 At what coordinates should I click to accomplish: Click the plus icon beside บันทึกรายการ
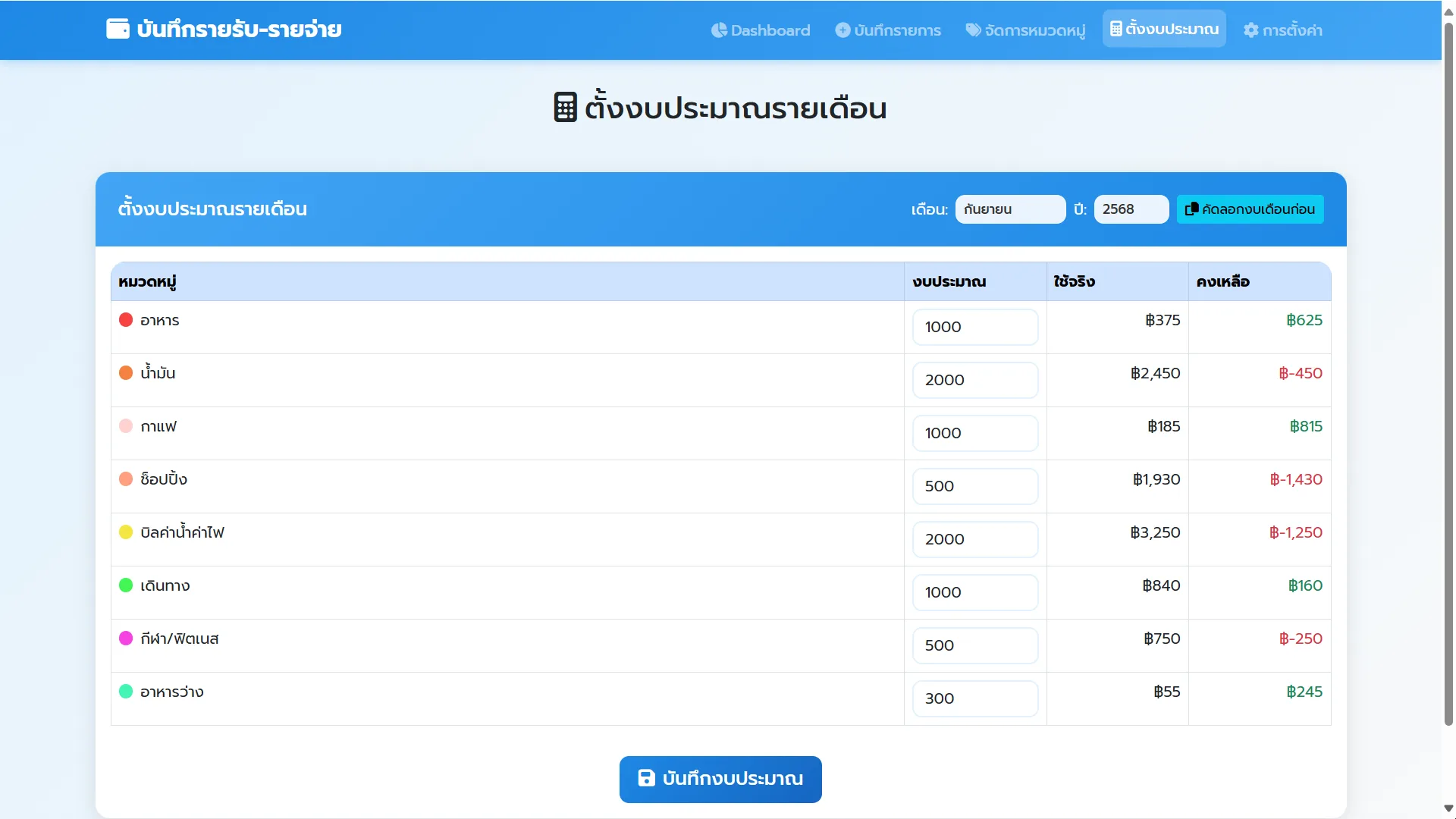(x=843, y=30)
